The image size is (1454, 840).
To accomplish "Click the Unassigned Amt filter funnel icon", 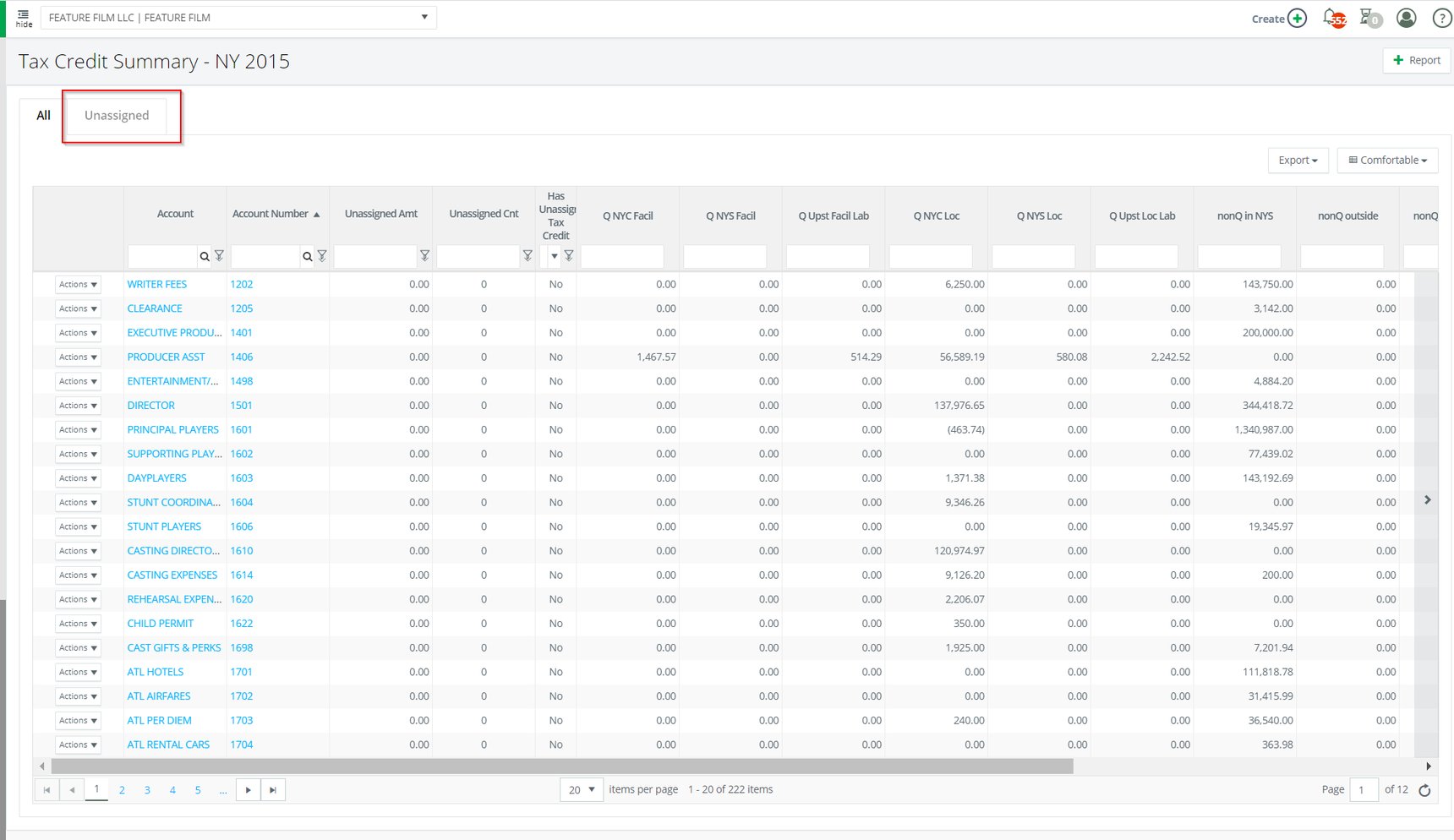I will pyautogui.click(x=424, y=256).
